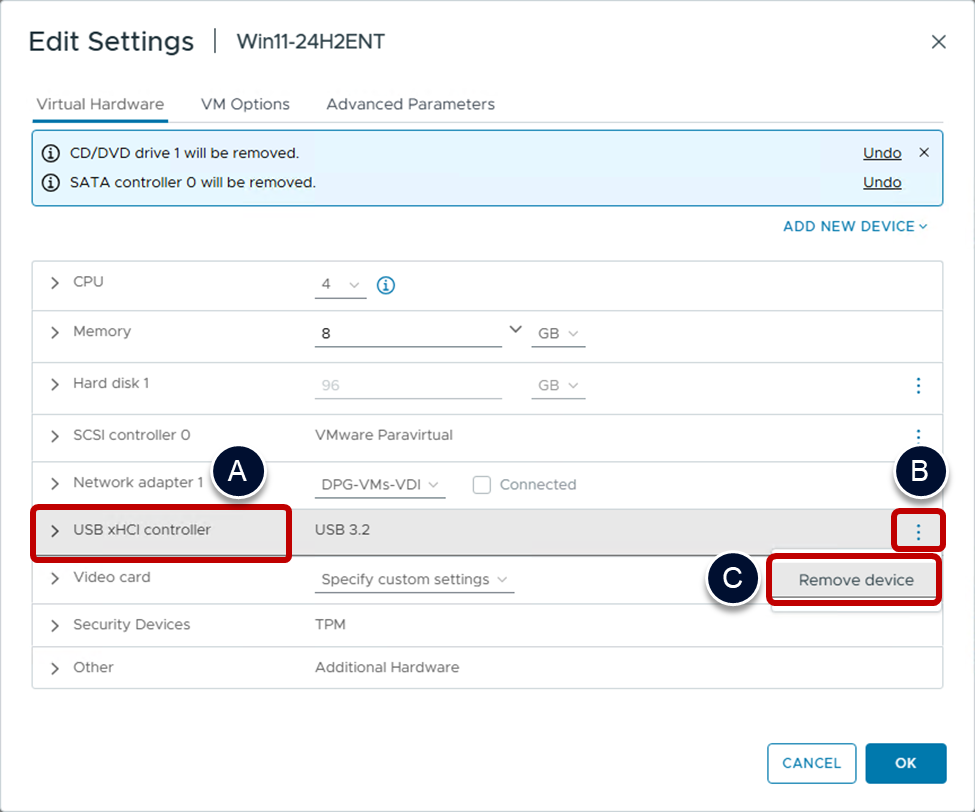Click into the Memory size field

click(x=408, y=334)
